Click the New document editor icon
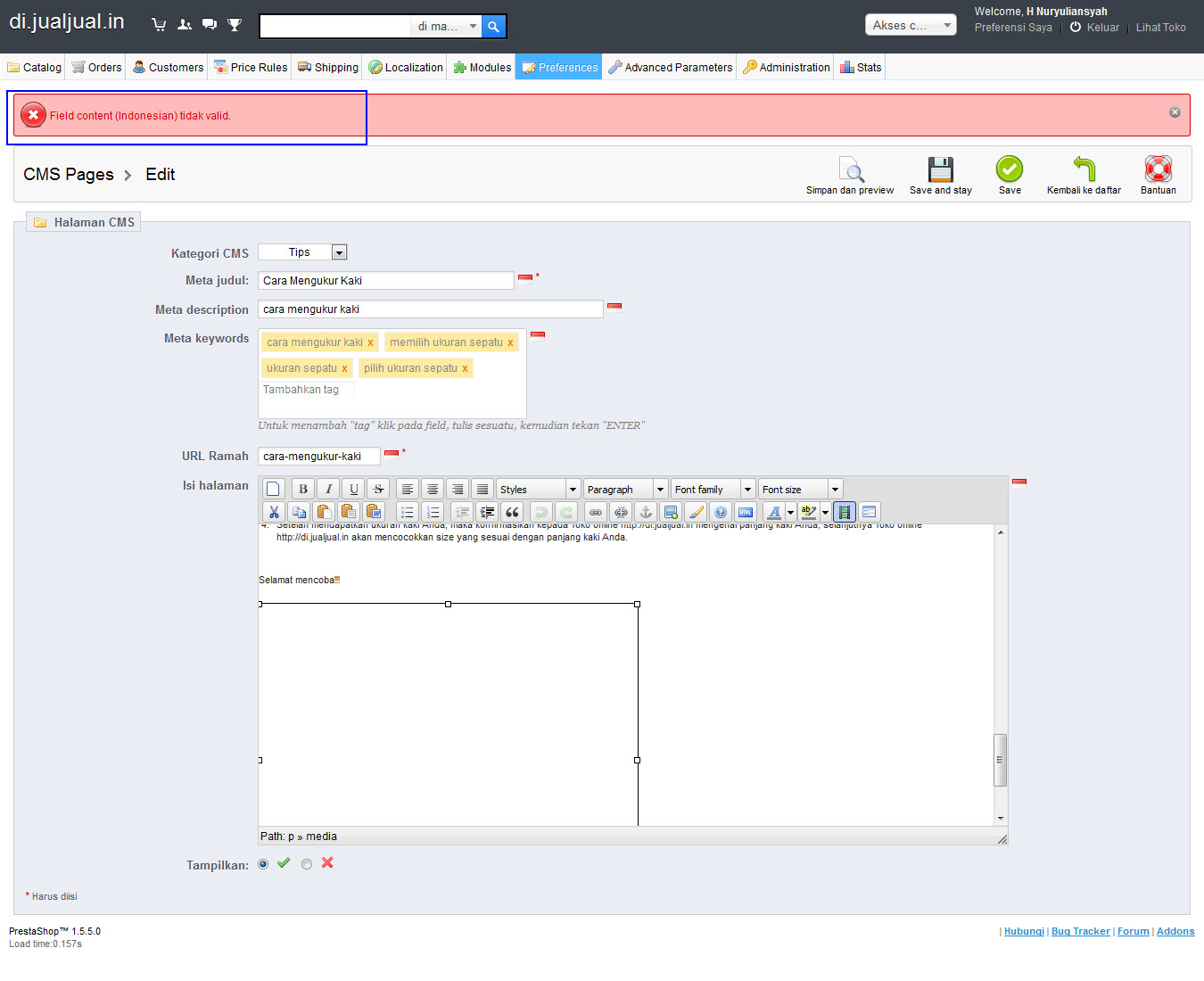 [274, 489]
